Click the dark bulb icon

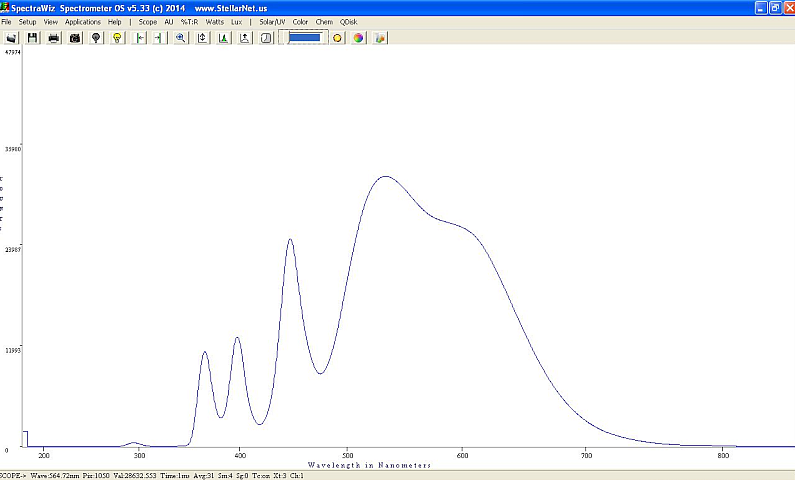click(x=96, y=38)
